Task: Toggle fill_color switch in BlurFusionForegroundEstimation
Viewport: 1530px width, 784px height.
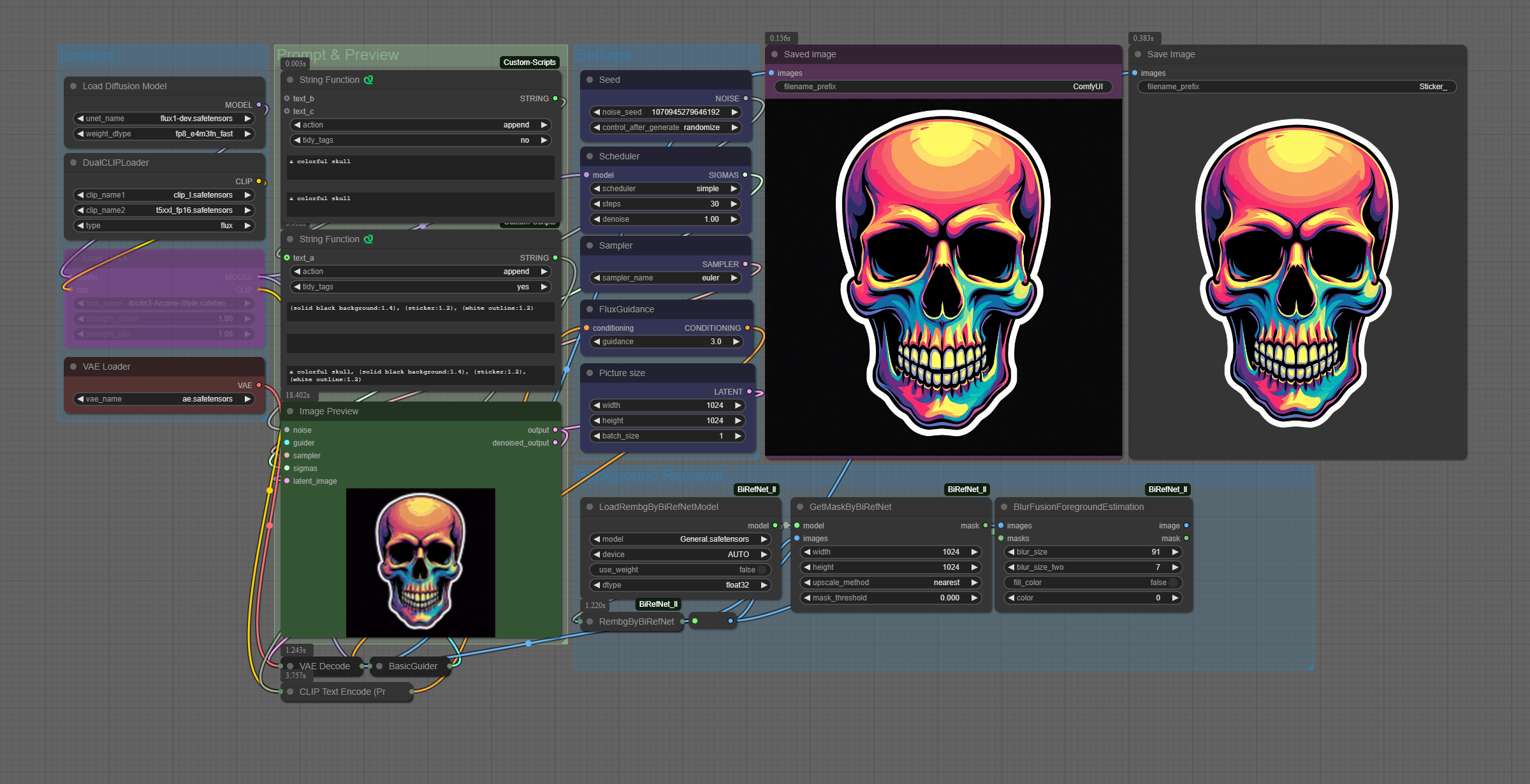Action: 1172,583
